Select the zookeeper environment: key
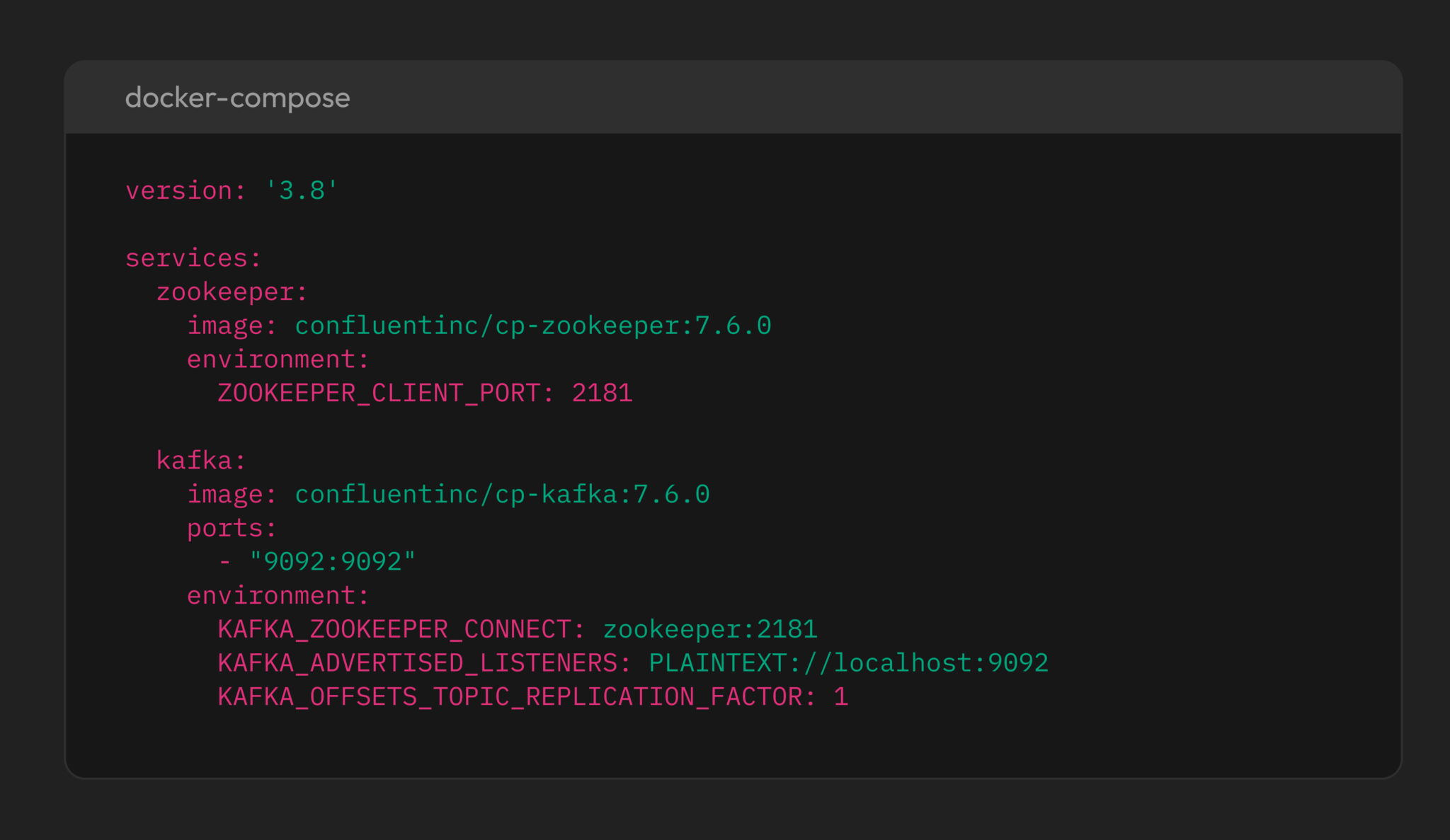 pyautogui.click(x=277, y=359)
